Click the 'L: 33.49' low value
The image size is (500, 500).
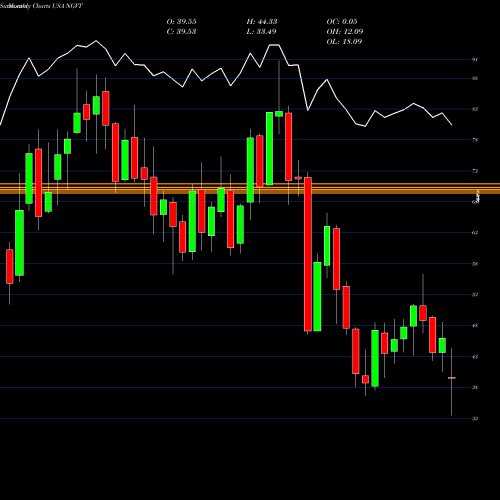[x=262, y=32]
